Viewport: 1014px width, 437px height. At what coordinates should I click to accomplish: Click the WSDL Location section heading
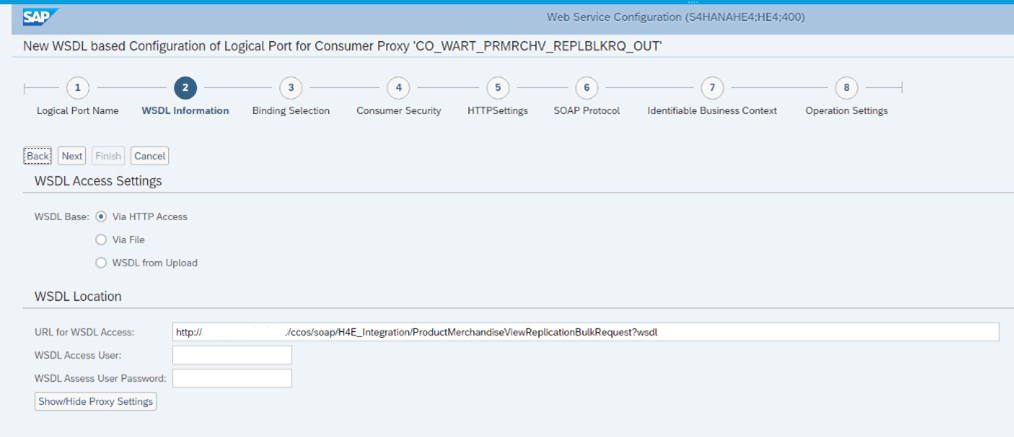point(78,297)
